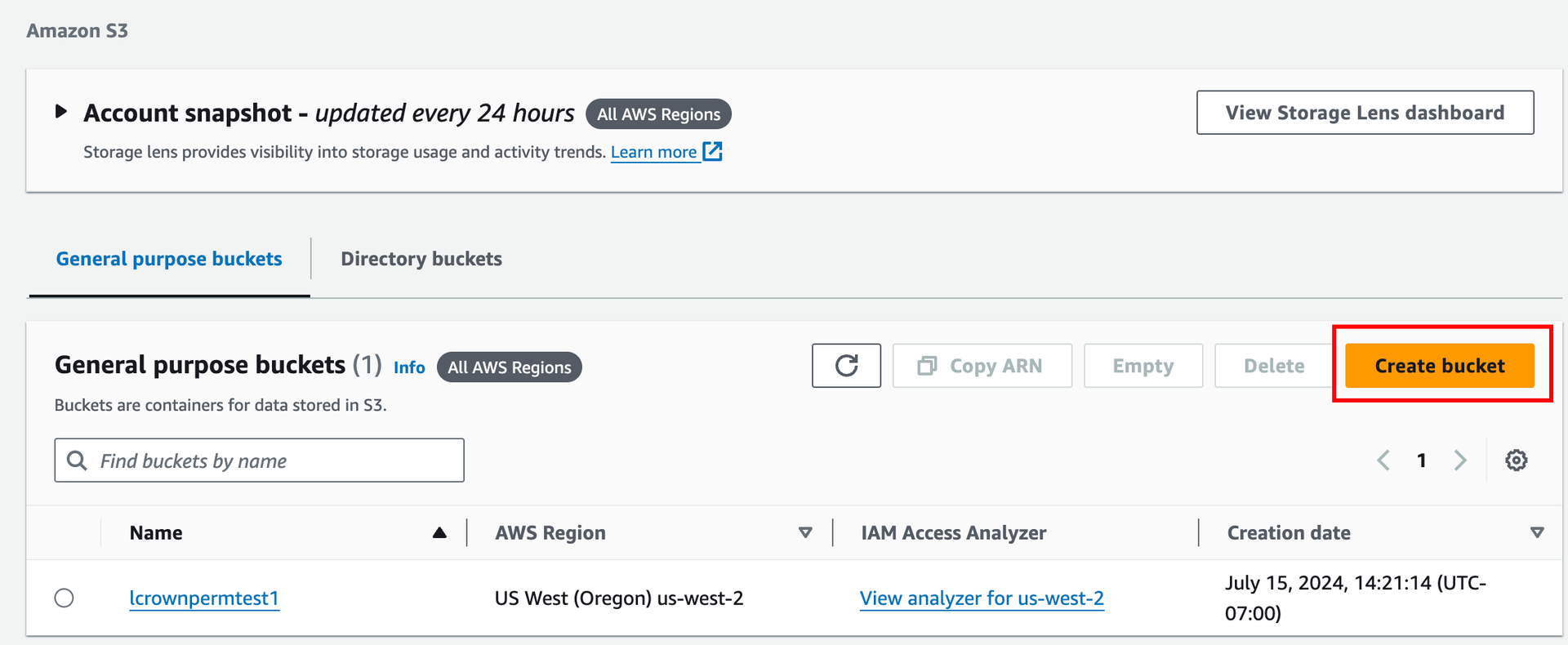Click the View Storage Lens dashboard button
The height and width of the screenshot is (645, 1568).
[x=1365, y=113]
